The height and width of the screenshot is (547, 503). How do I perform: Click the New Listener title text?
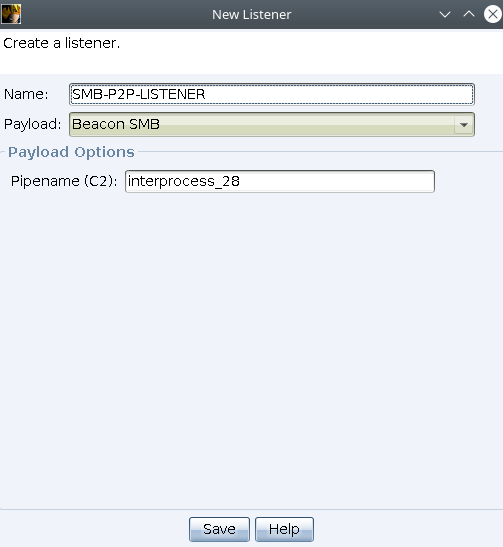(252, 15)
